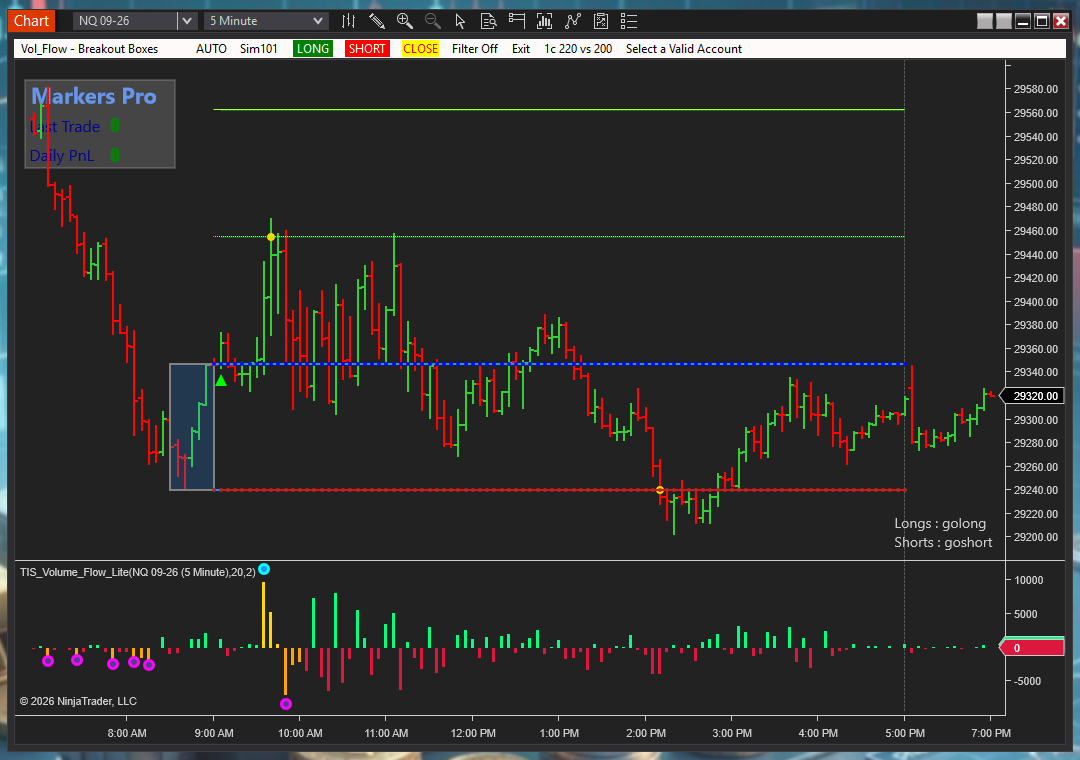Click the 29320.00 current price marker
The image size is (1080, 760).
click(1033, 396)
